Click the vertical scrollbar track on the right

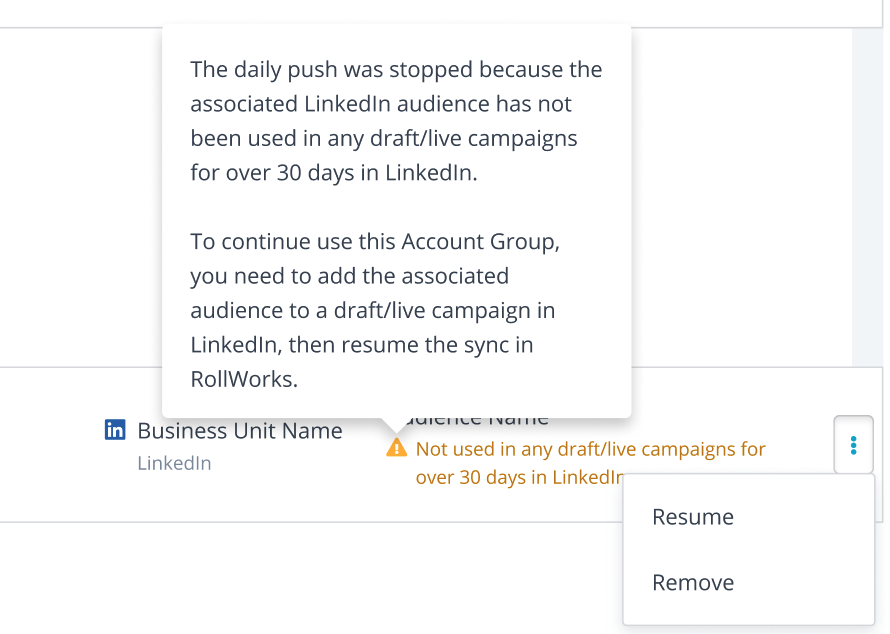(x=868, y=200)
